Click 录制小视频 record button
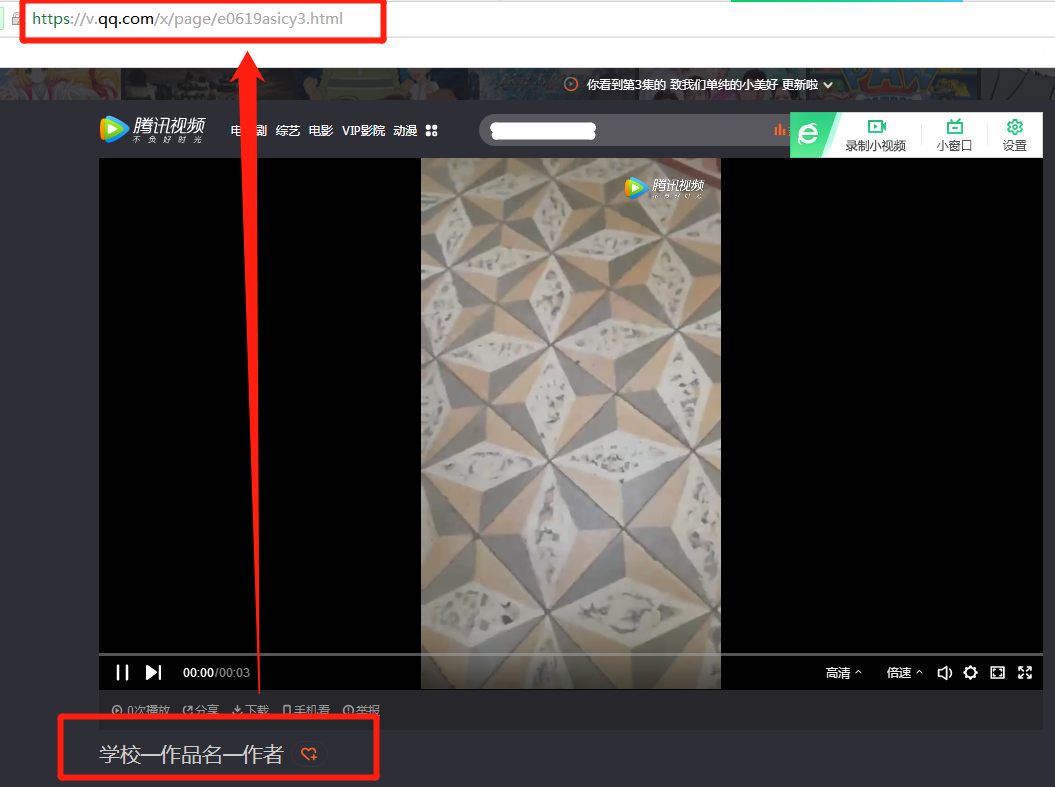The image size is (1055, 787). [876, 135]
